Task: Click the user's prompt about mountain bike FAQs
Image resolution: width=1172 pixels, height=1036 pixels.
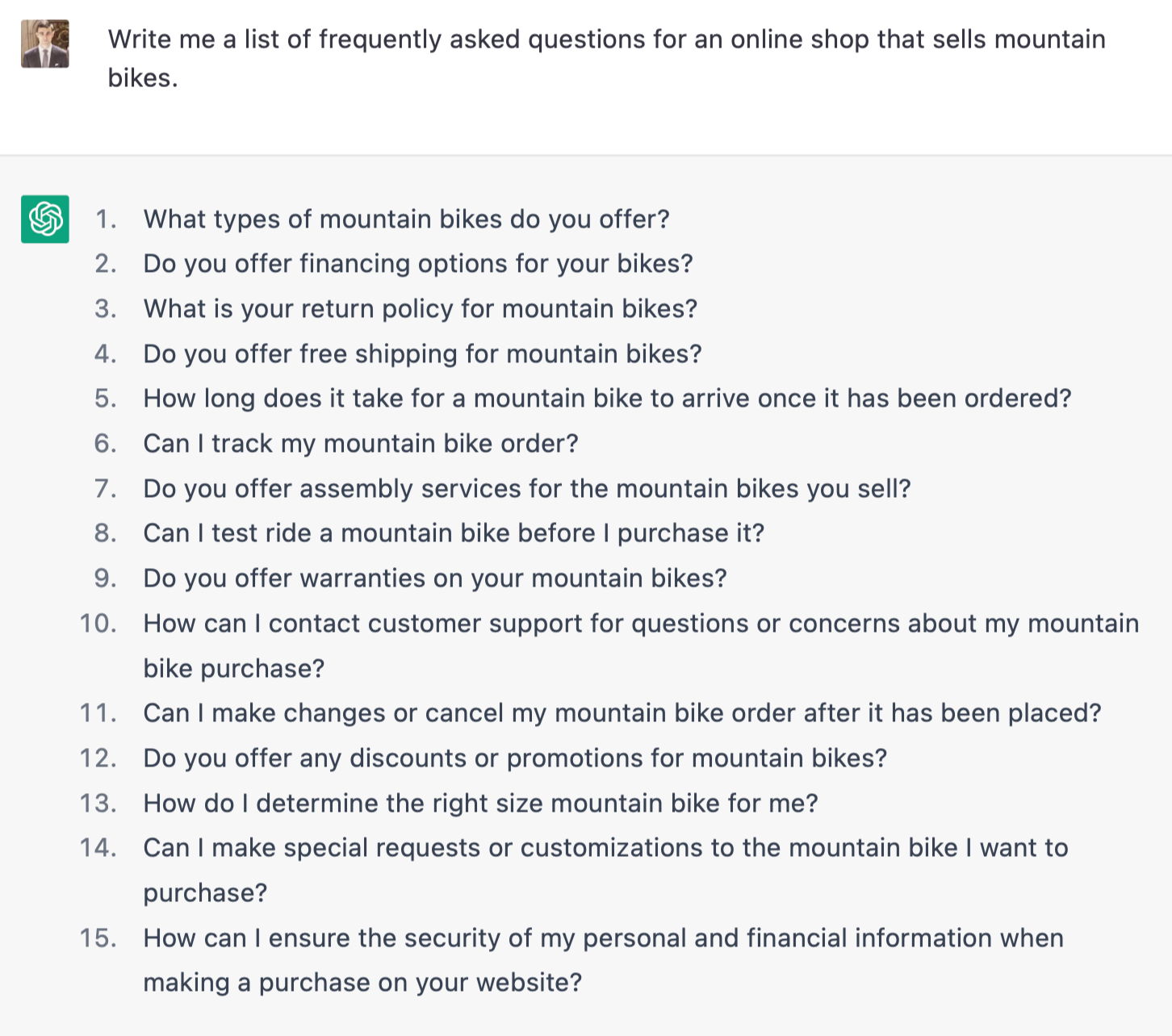Action: (x=606, y=58)
